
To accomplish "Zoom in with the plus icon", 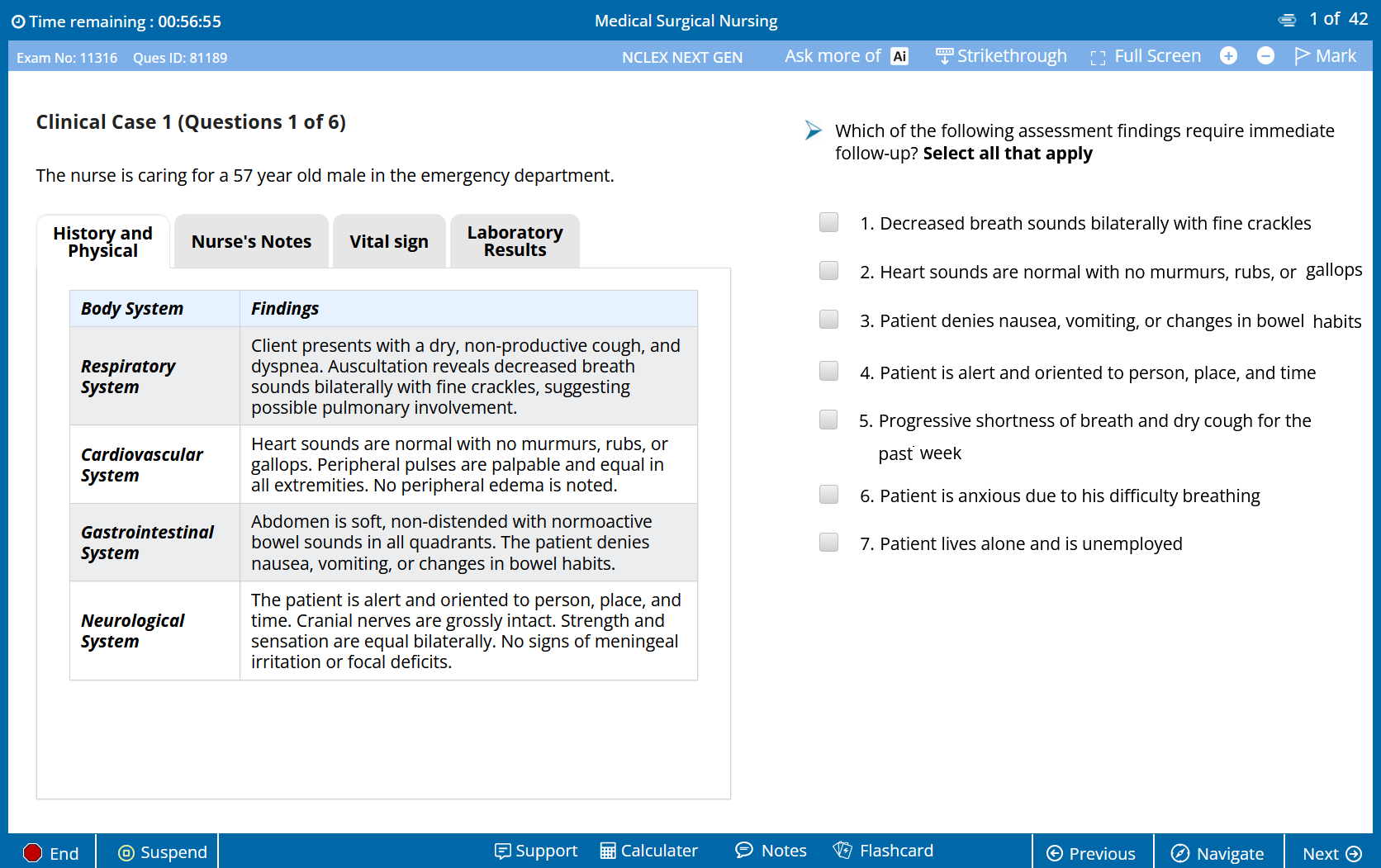I will click(1229, 55).
